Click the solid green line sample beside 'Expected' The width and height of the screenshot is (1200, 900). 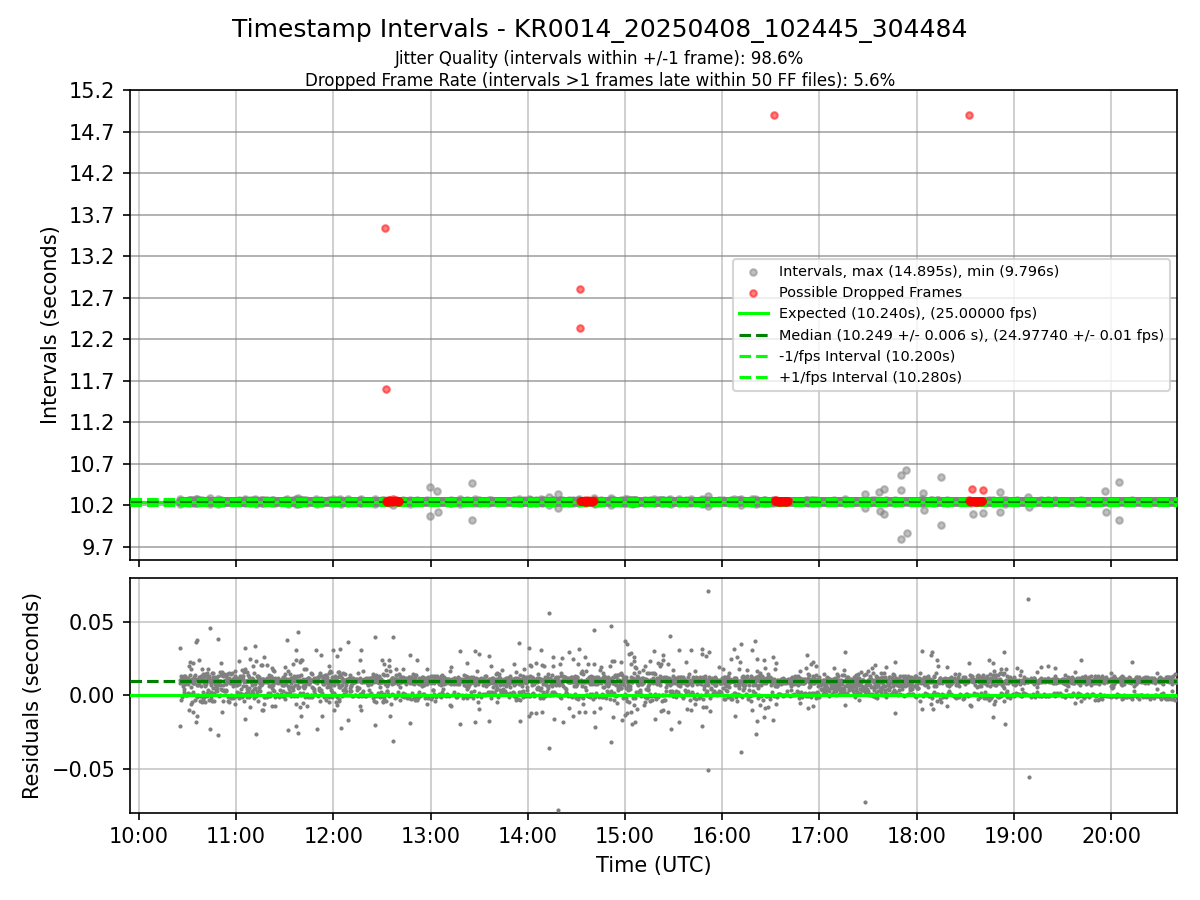click(753, 314)
